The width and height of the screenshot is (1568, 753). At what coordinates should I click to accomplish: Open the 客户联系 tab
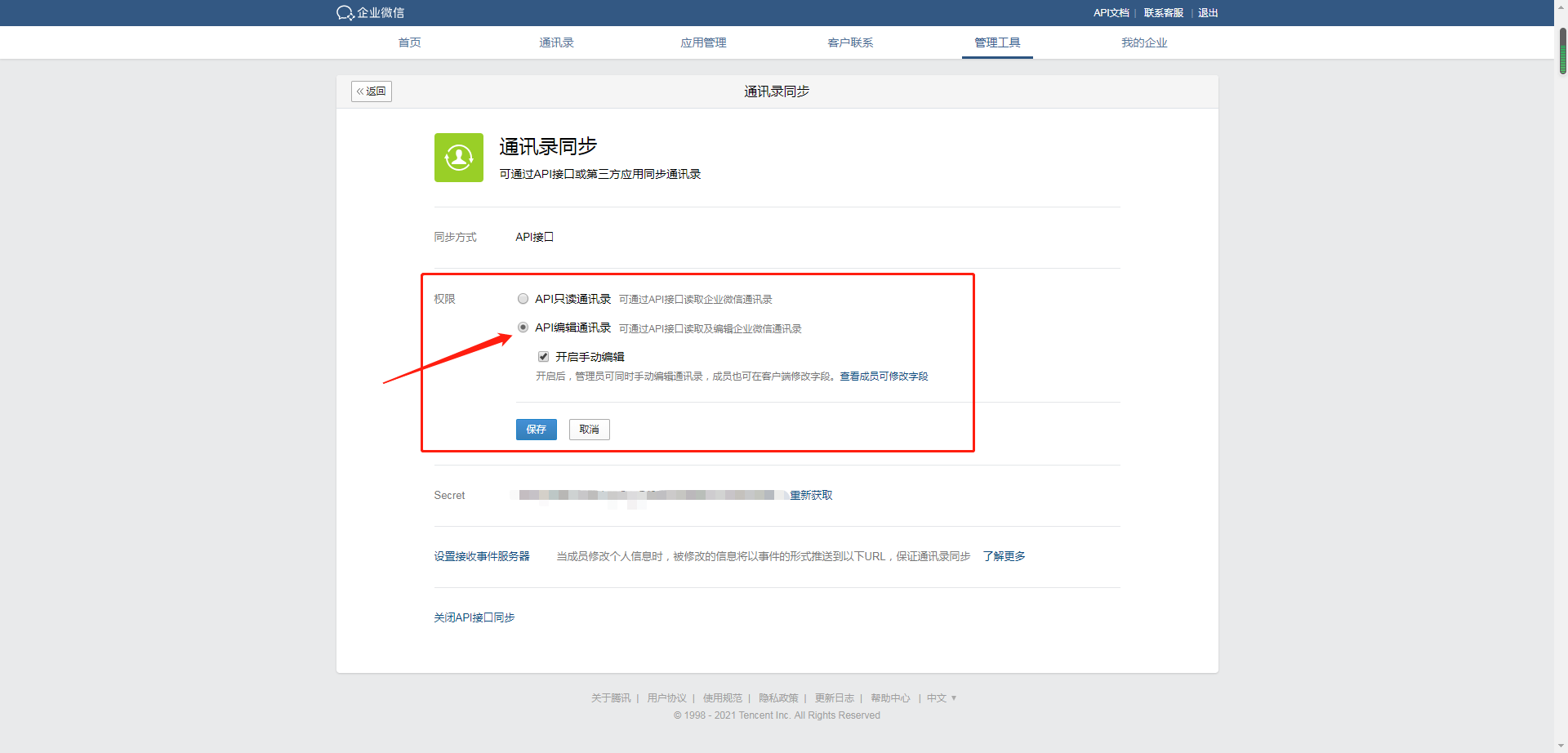[850, 42]
